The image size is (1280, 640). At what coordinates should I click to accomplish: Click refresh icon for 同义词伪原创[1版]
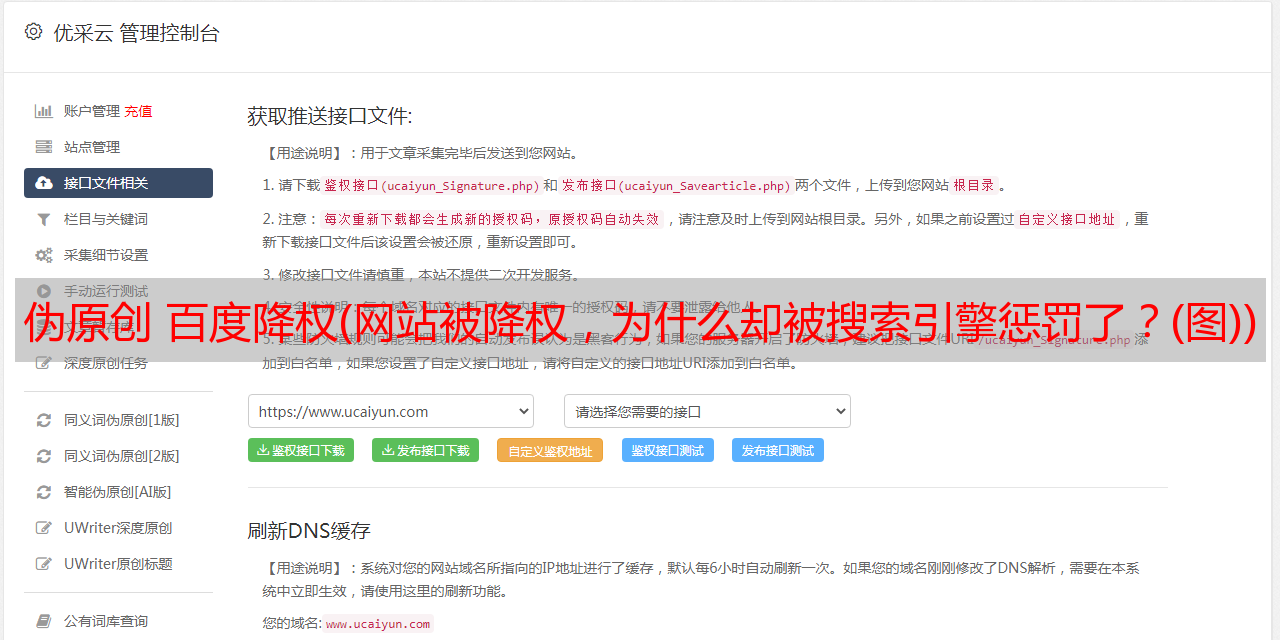(43, 420)
